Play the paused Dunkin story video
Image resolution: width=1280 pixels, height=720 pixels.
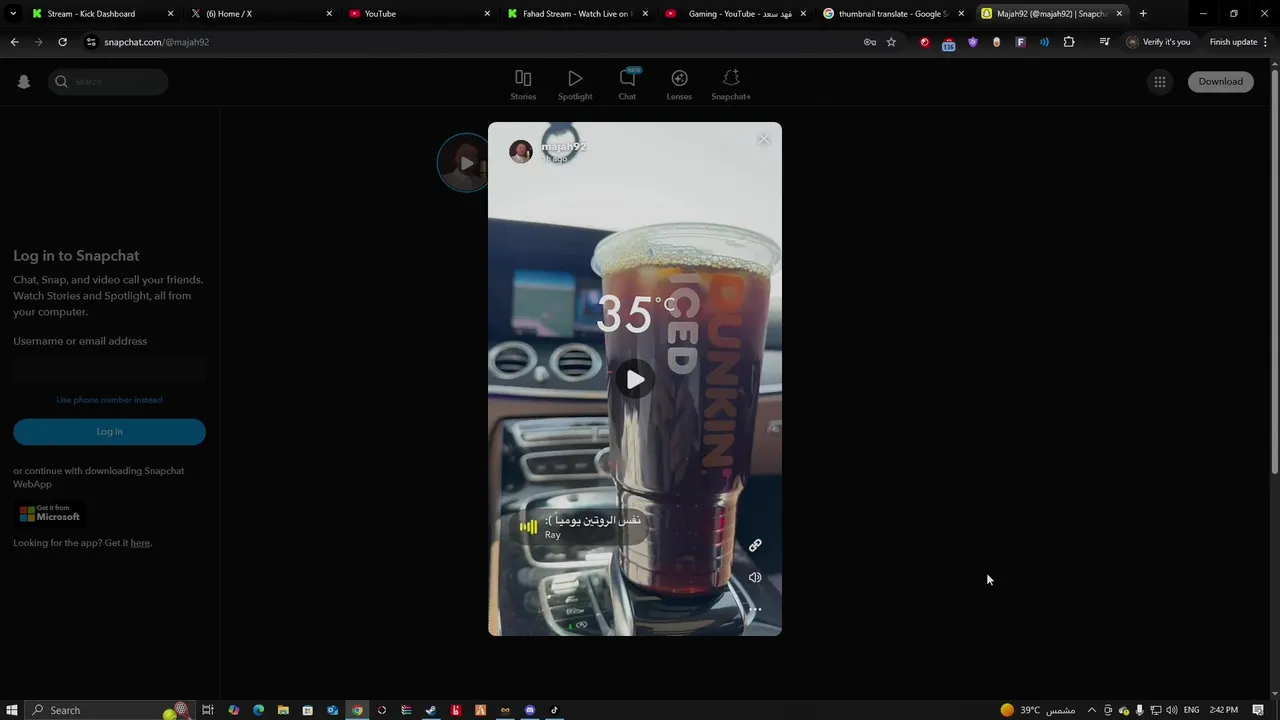click(635, 380)
